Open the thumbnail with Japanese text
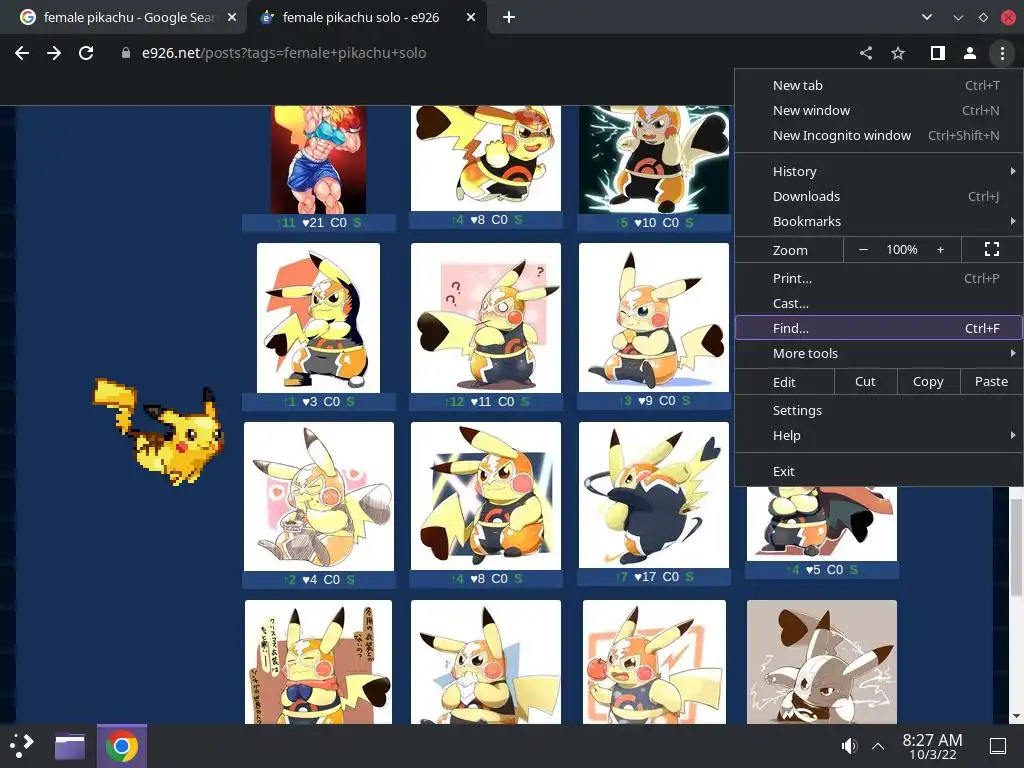This screenshot has height=768, width=1024. [319, 662]
